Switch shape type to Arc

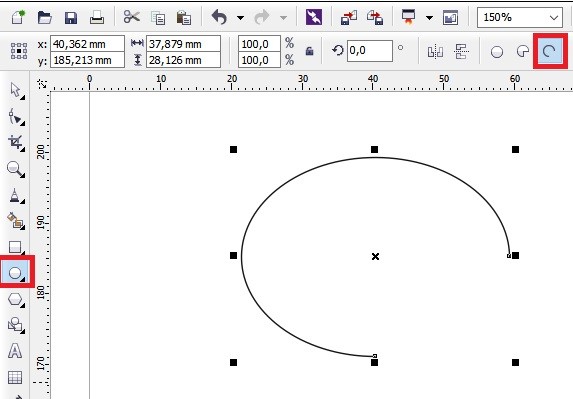click(550, 51)
